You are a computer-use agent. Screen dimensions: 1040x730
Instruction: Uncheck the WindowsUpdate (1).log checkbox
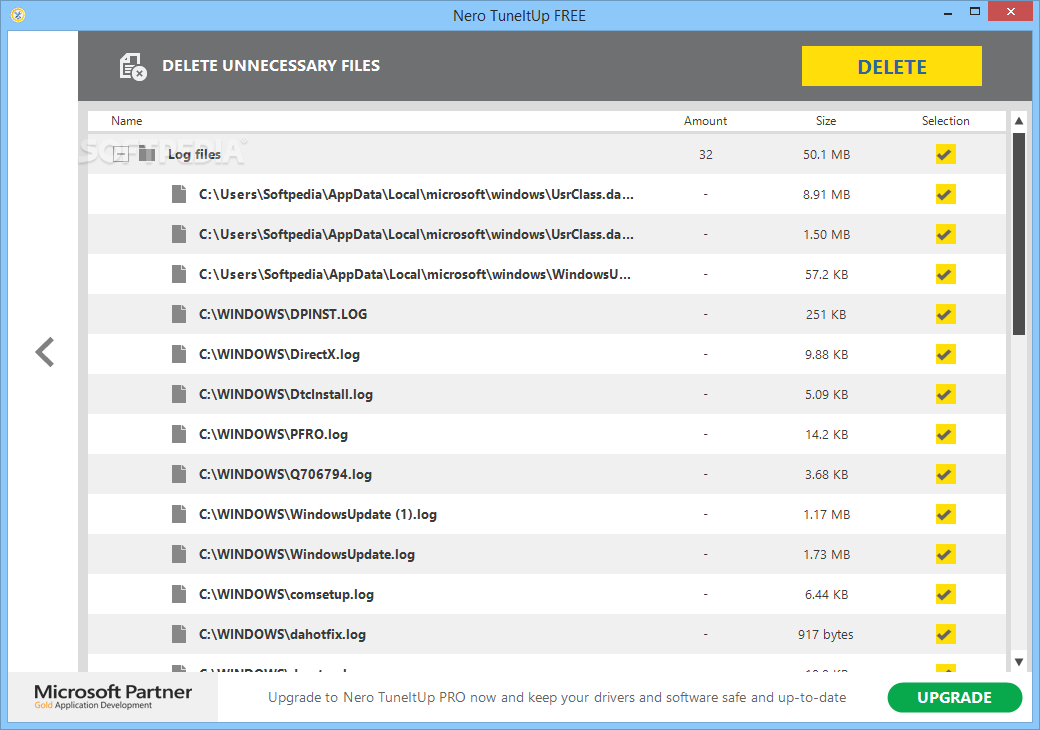click(x=945, y=515)
